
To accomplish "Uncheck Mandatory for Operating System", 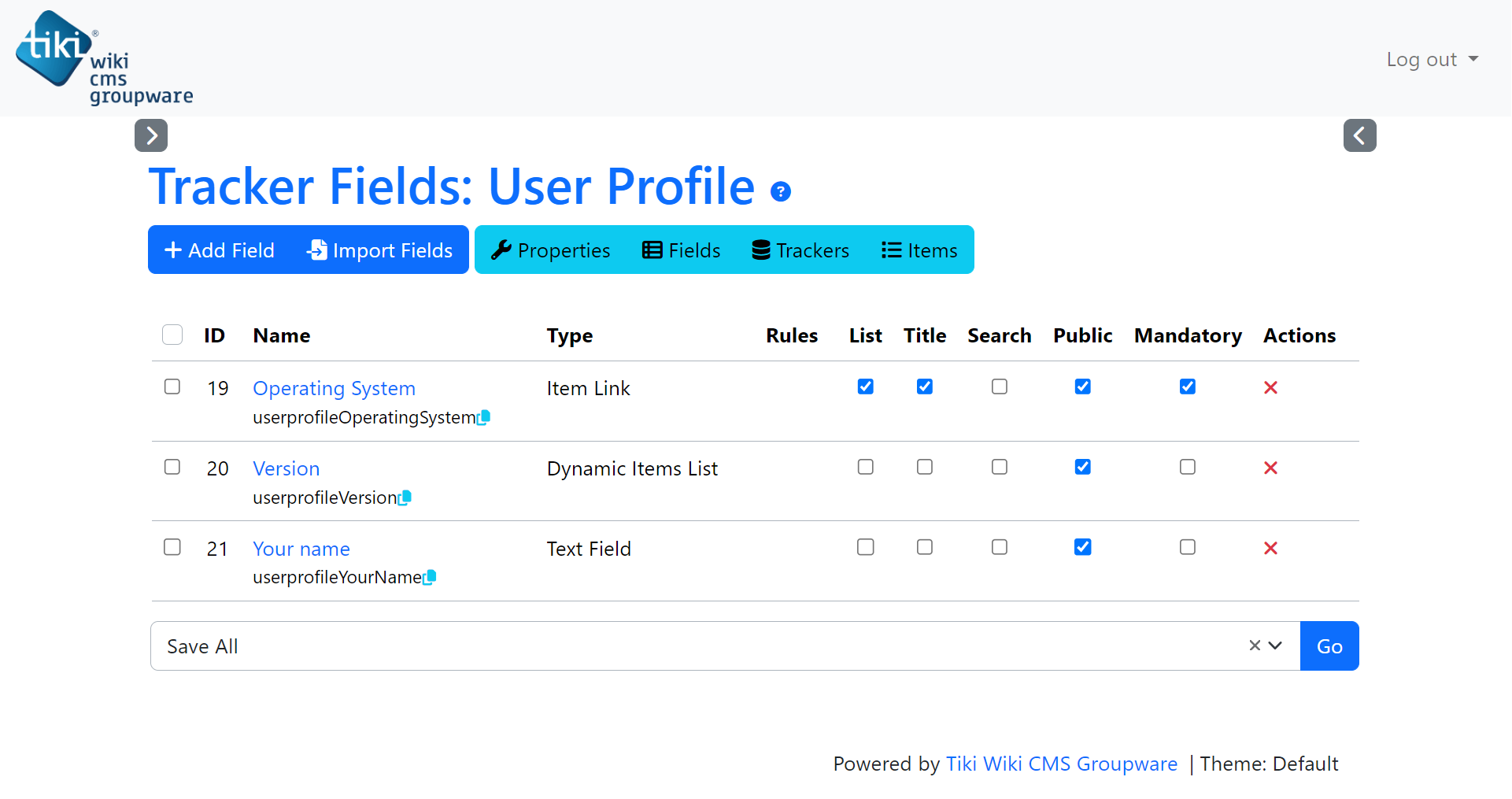I will point(1187,387).
